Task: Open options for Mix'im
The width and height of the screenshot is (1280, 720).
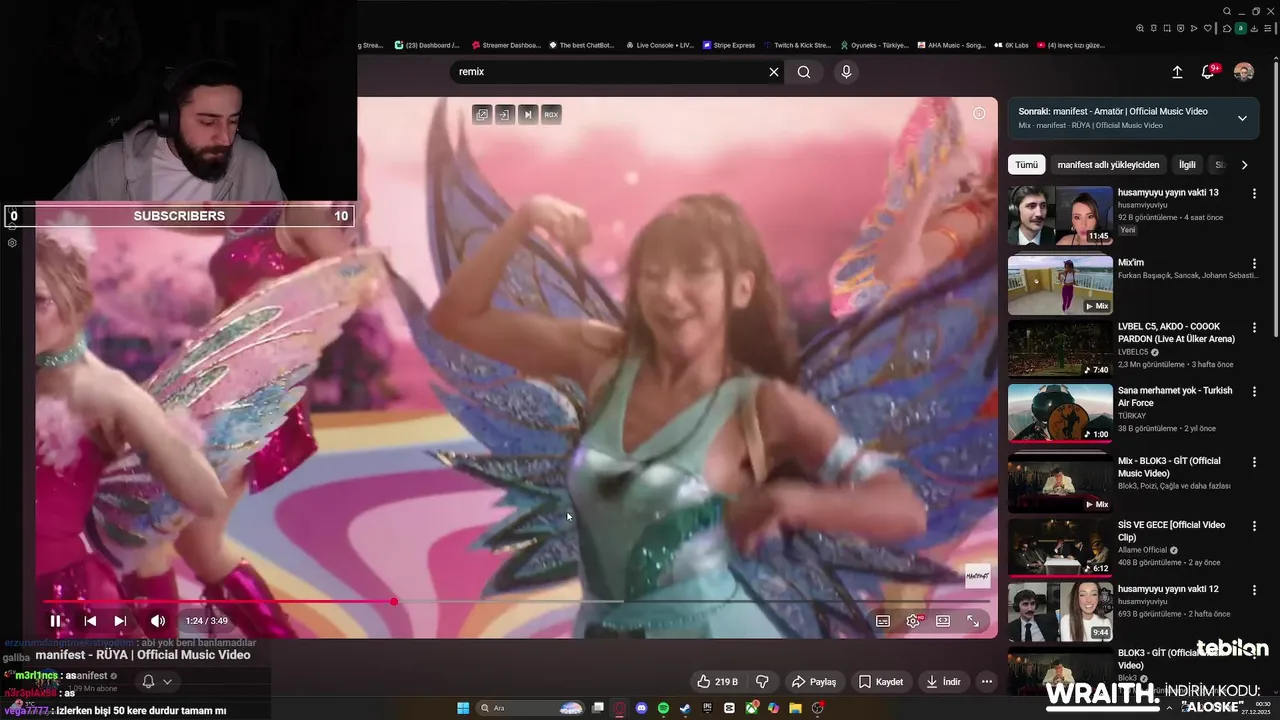Action: [x=1254, y=264]
